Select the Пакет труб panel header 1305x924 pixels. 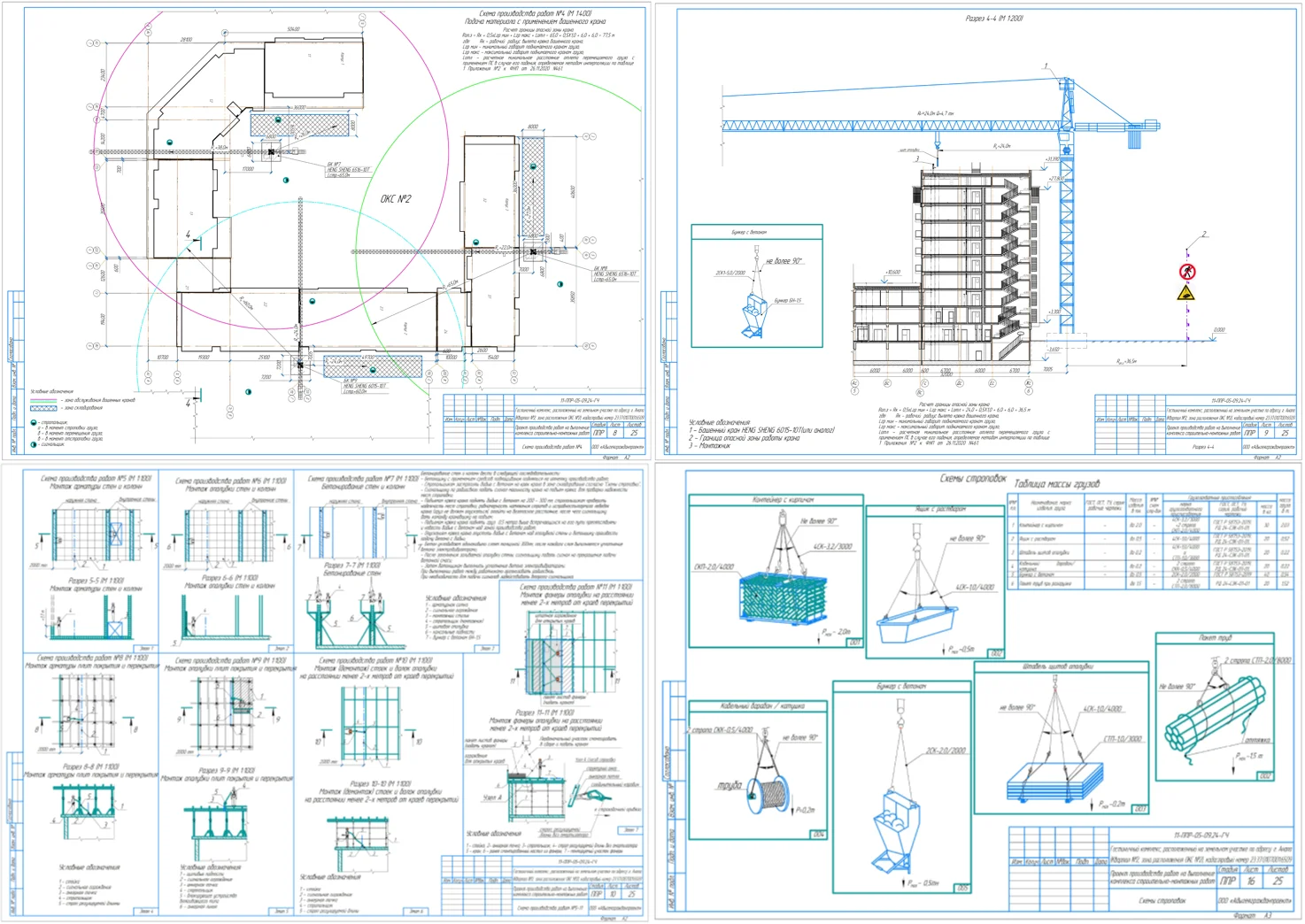1214,637
